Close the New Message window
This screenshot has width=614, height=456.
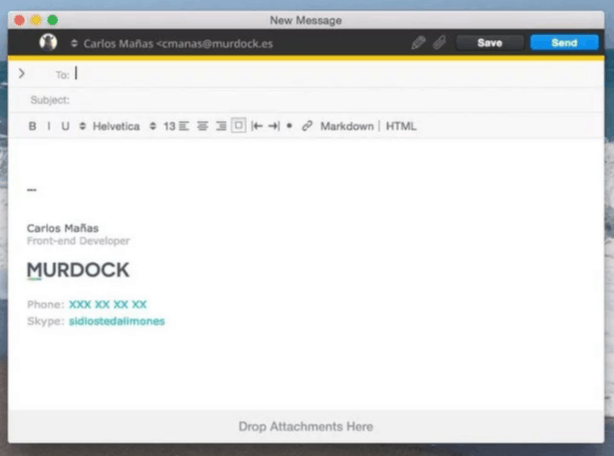coord(20,20)
